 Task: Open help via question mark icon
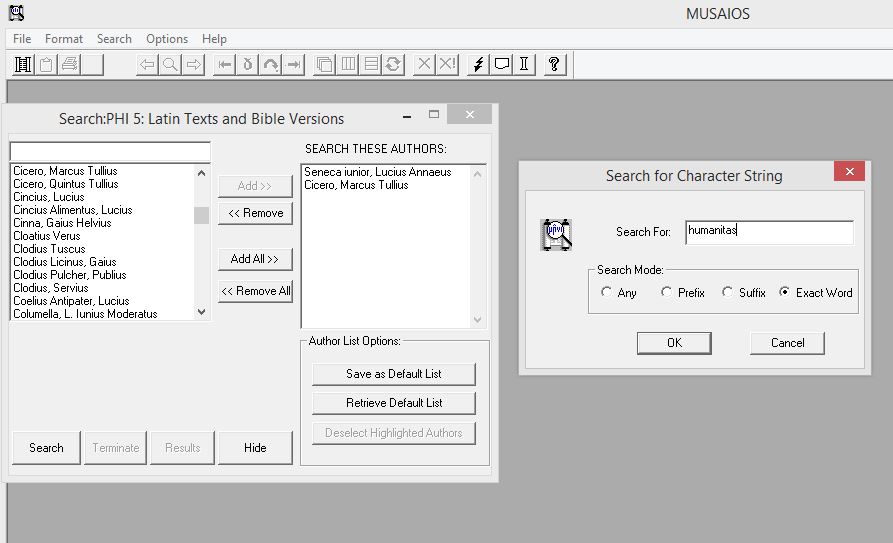pos(554,65)
